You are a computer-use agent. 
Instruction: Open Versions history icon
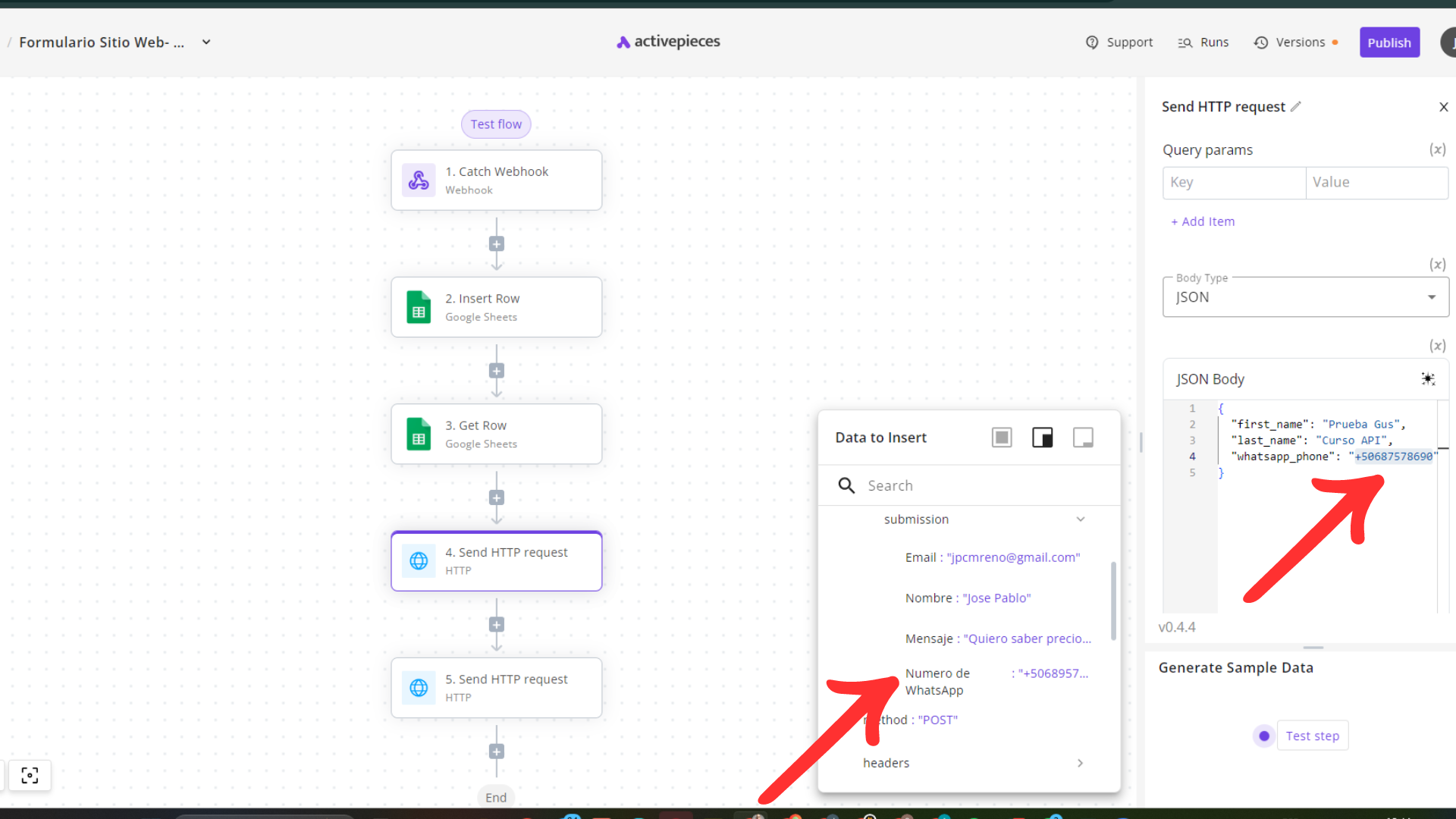click(1261, 42)
